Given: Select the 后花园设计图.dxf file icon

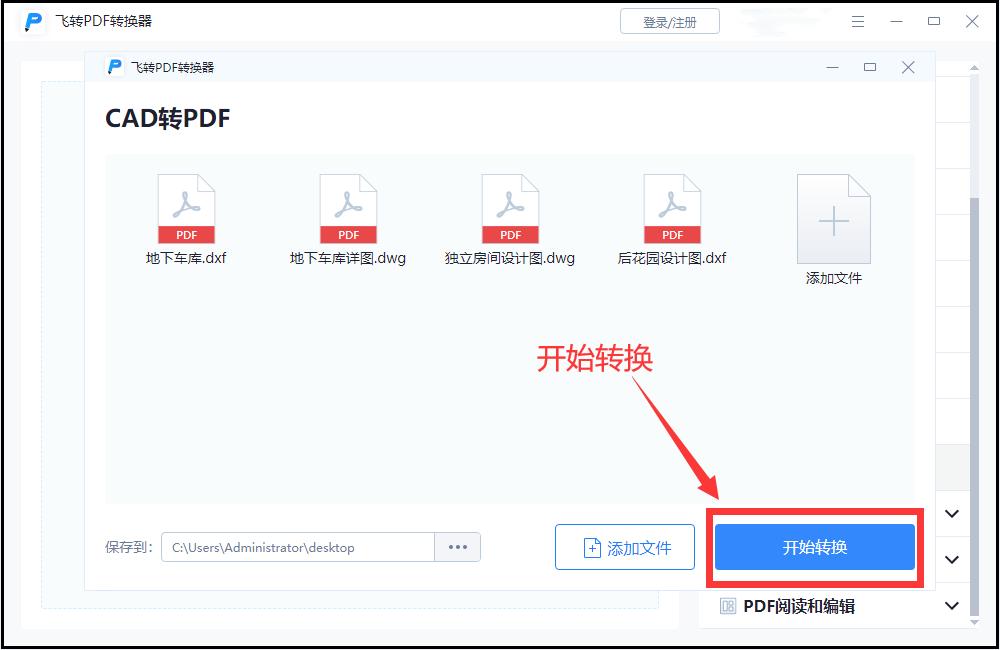Looking at the screenshot, I should [672, 205].
